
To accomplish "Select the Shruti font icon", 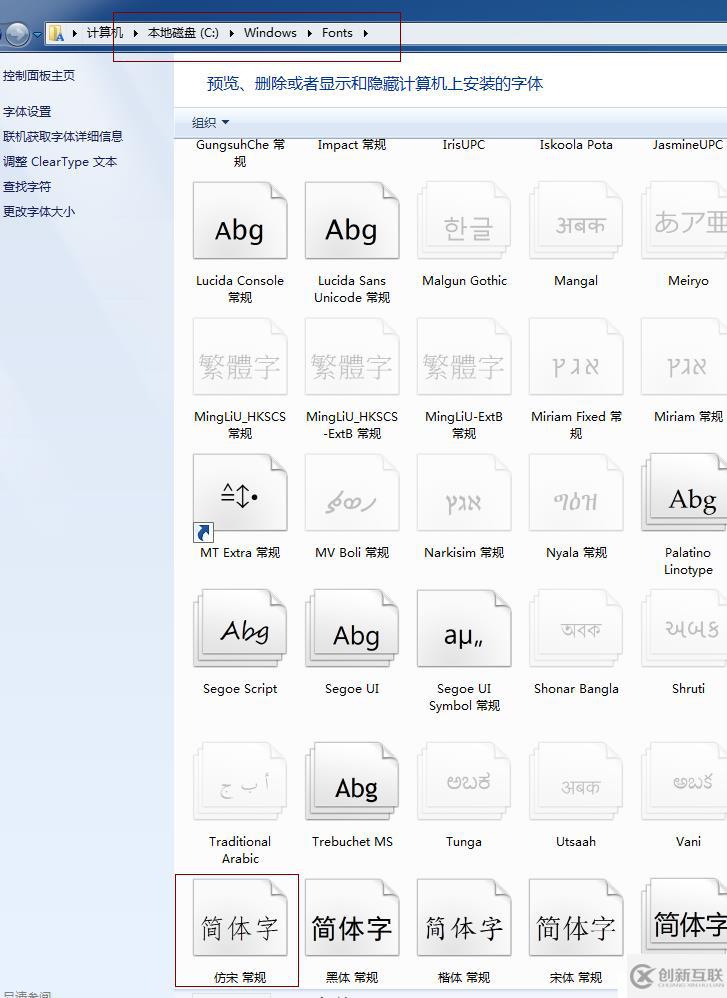I will click(x=684, y=629).
